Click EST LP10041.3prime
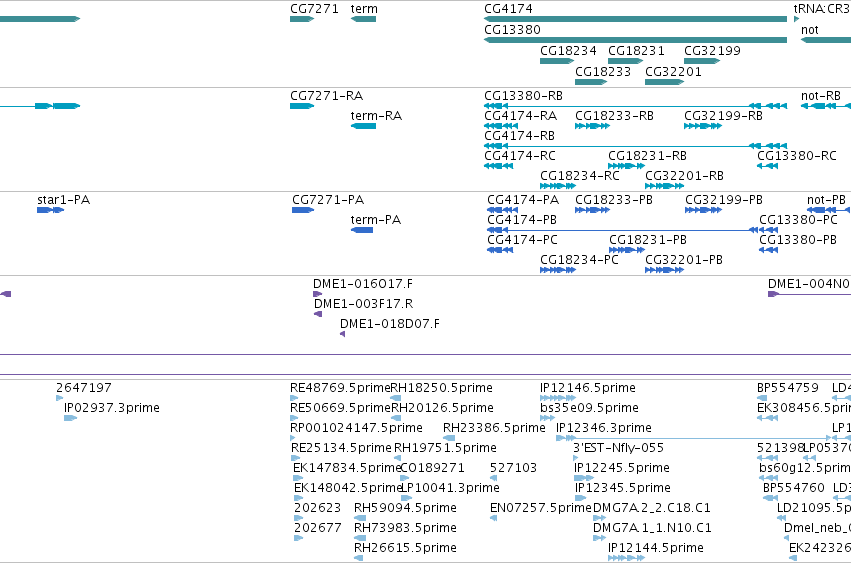Image resolution: width=851 pixels, height=563 pixels. 406,498
